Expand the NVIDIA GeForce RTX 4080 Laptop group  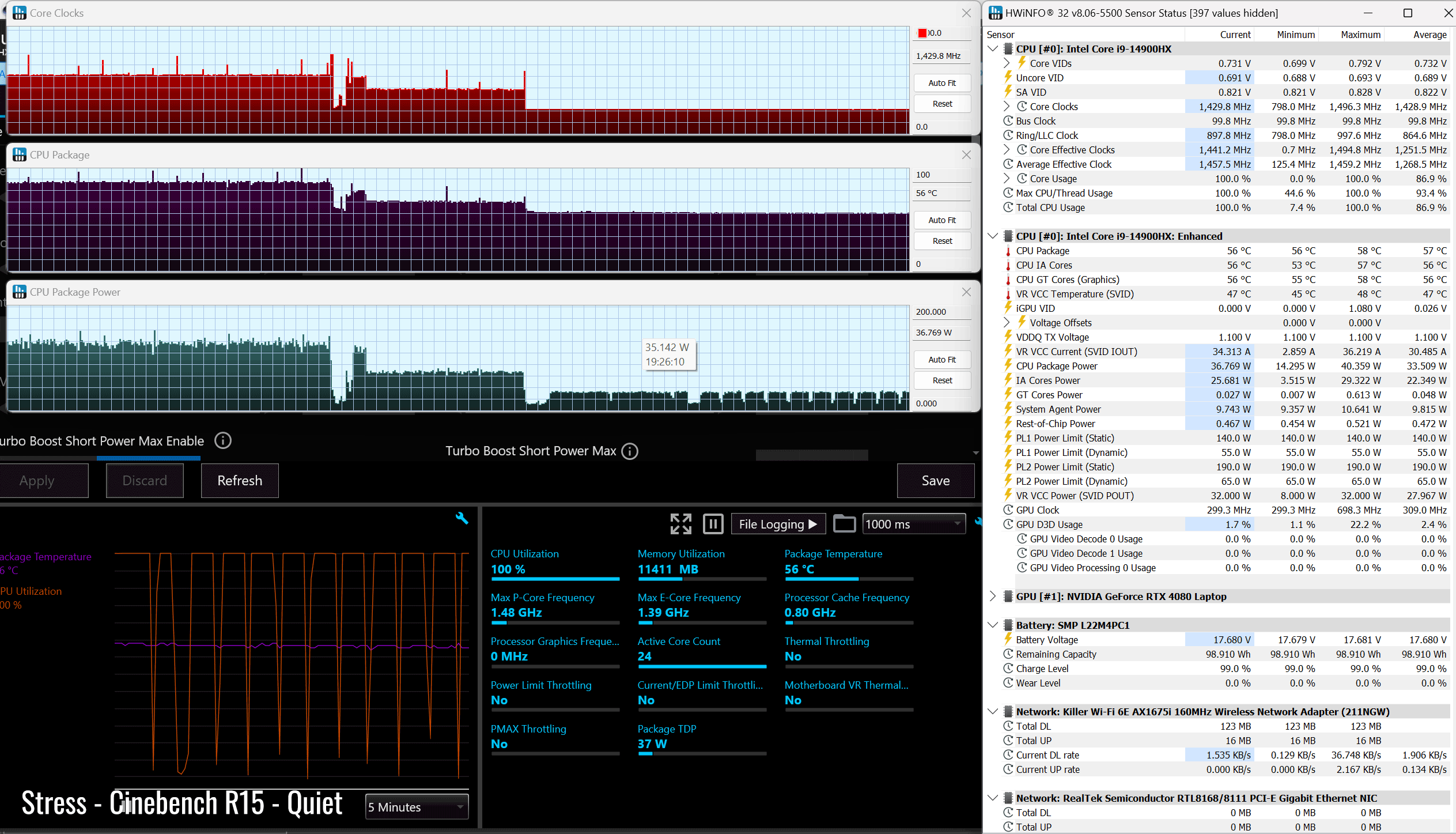[x=993, y=597]
